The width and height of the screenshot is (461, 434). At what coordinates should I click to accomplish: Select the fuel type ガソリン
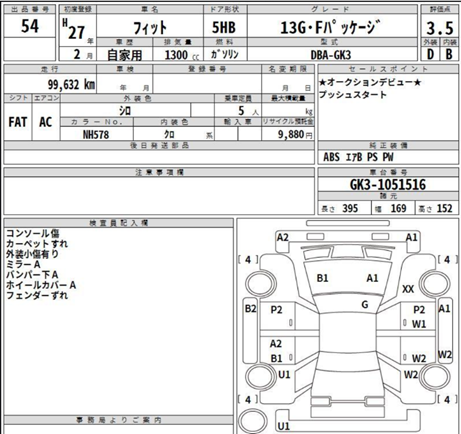pos(225,54)
